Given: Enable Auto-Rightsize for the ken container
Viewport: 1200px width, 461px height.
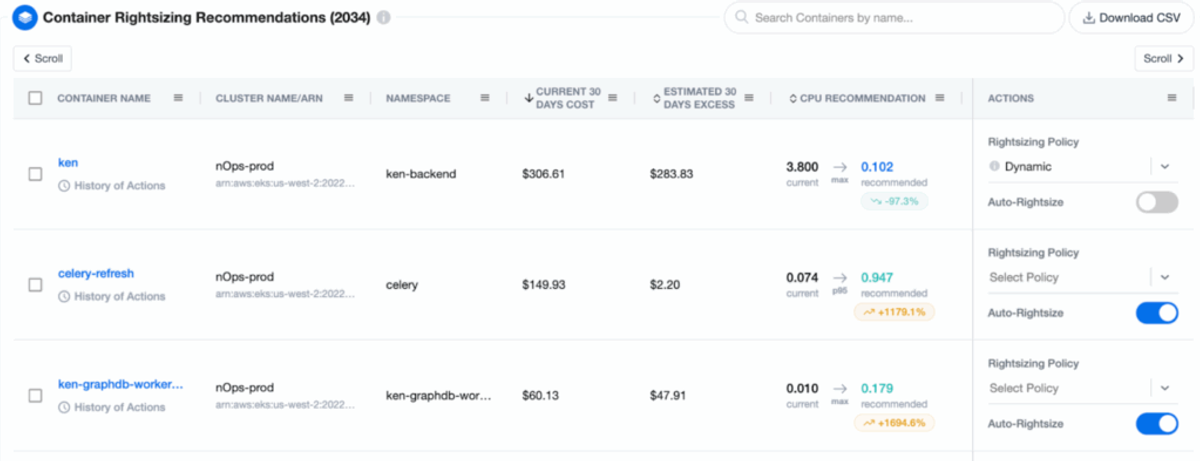Looking at the screenshot, I should 1157,202.
